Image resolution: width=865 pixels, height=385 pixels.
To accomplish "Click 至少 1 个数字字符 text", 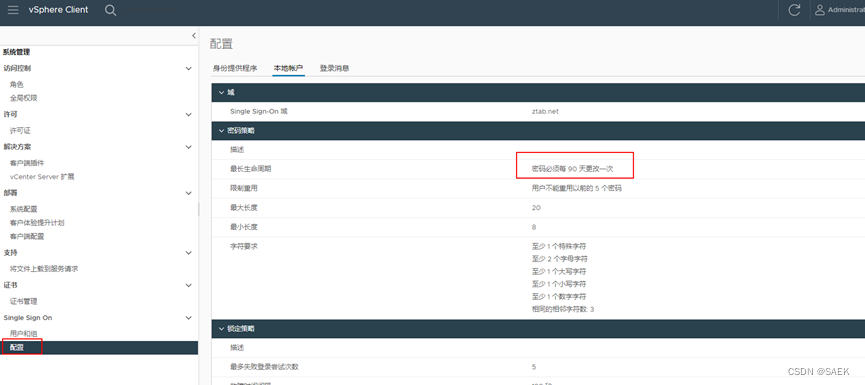I will pyautogui.click(x=559, y=297).
